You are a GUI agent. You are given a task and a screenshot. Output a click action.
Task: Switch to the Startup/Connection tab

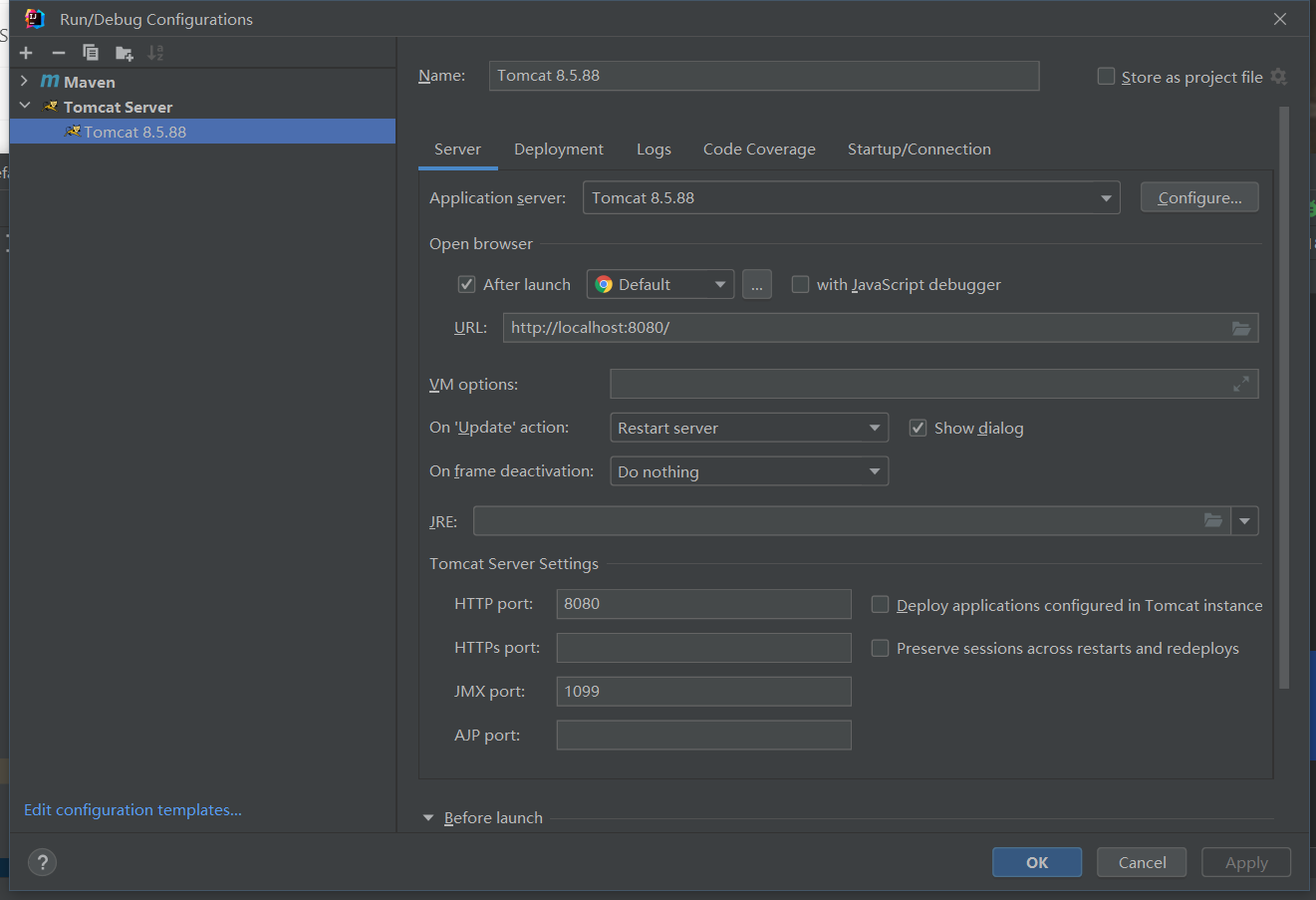click(920, 149)
